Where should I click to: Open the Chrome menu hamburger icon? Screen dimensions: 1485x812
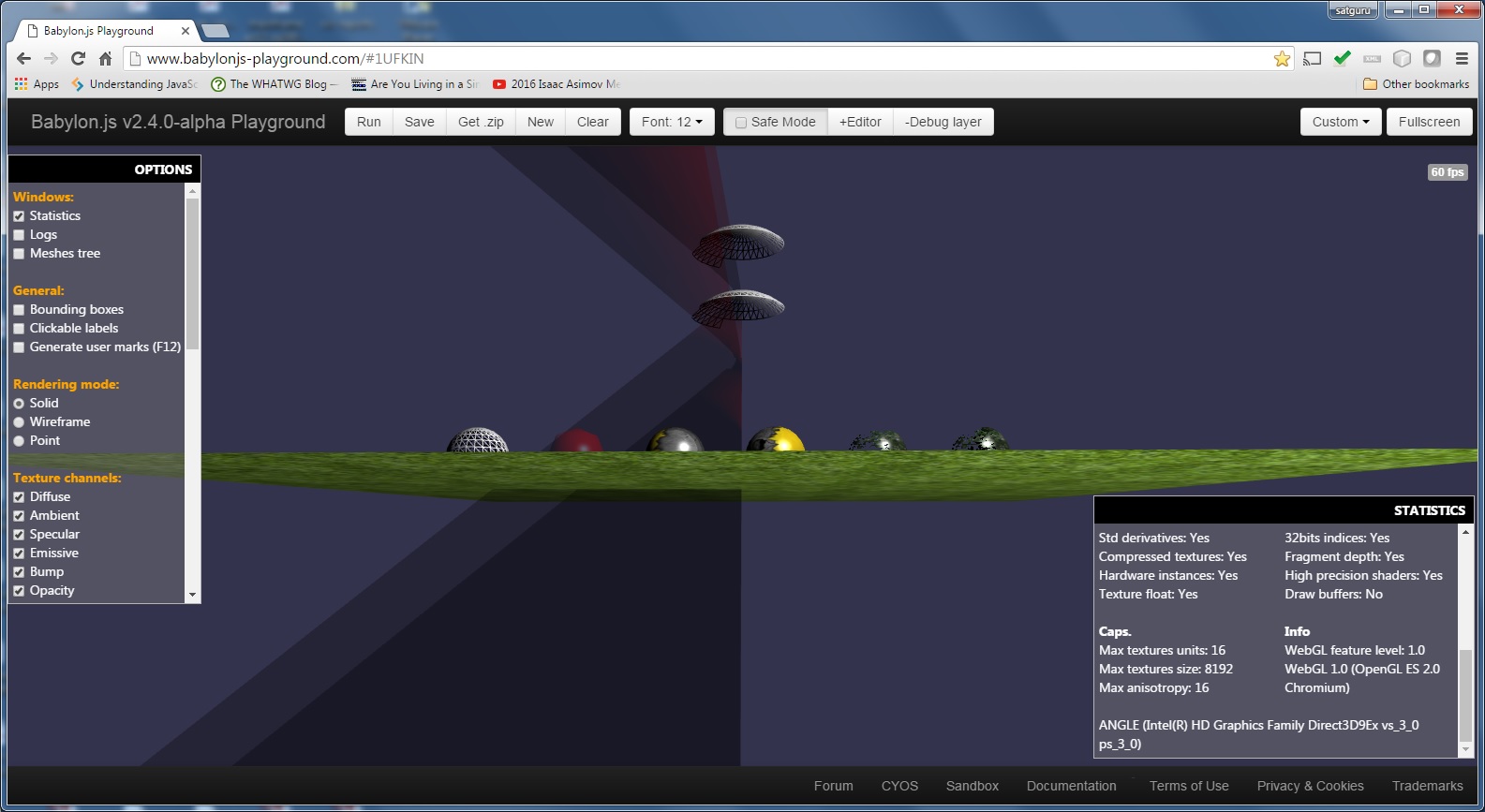[x=1462, y=58]
